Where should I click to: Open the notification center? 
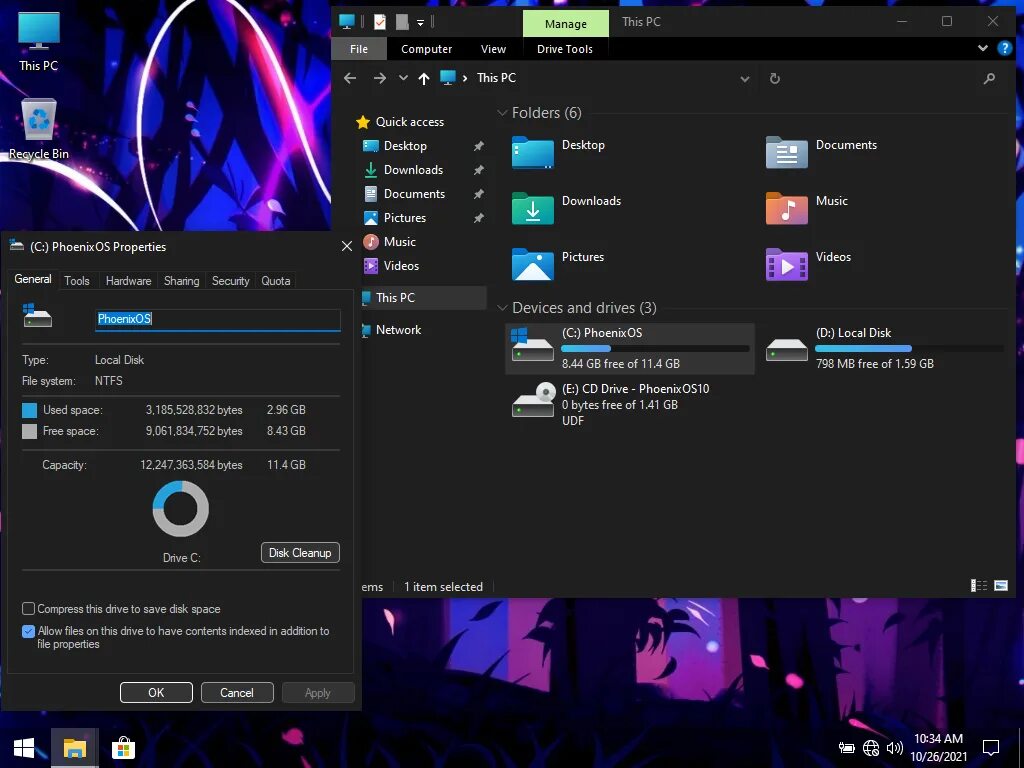pyautogui.click(x=991, y=748)
